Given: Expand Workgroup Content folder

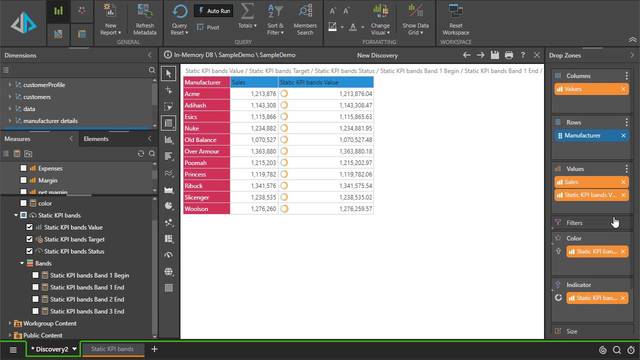Looking at the screenshot, I should pos(10,323).
